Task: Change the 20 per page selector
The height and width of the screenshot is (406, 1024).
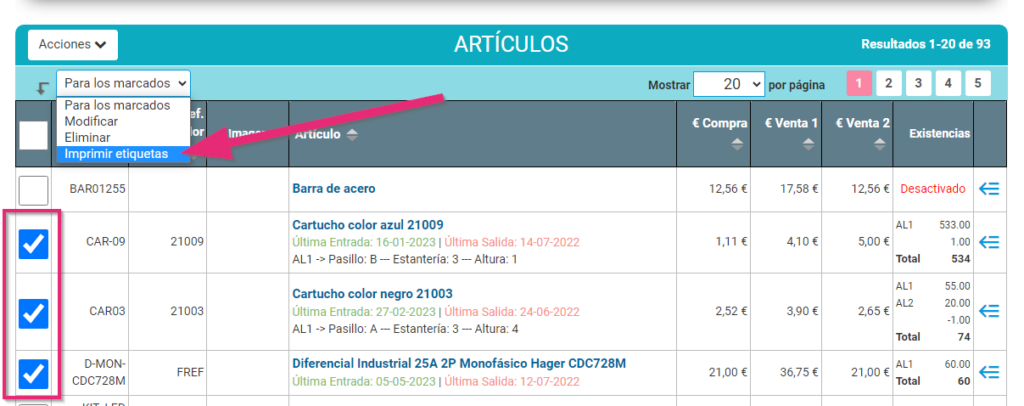Action: coord(729,84)
